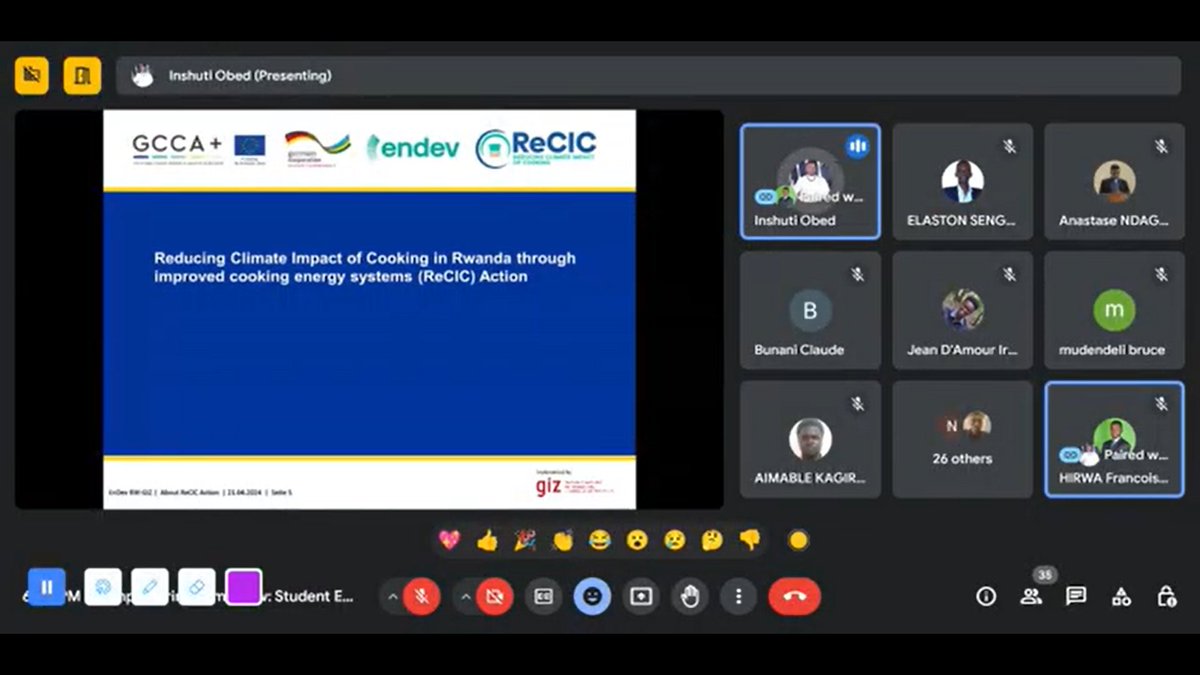Click the GCCA+ logo on the slide
The width and height of the screenshot is (1200, 675).
click(x=177, y=147)
